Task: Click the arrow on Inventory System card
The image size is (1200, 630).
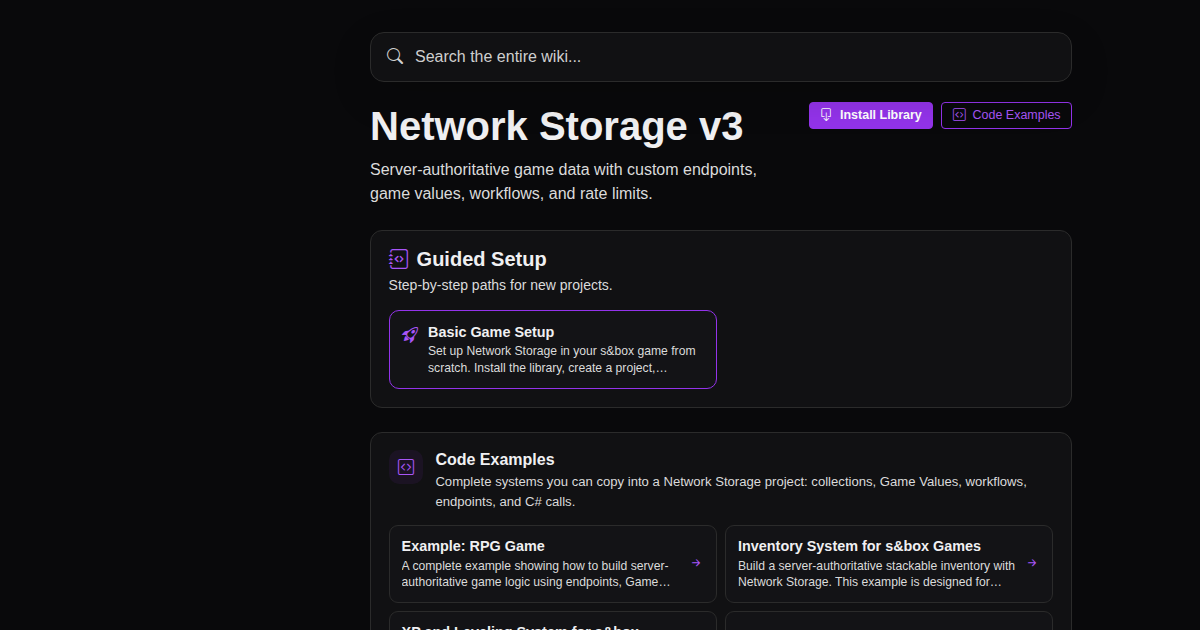Action: coord(1032,563)
